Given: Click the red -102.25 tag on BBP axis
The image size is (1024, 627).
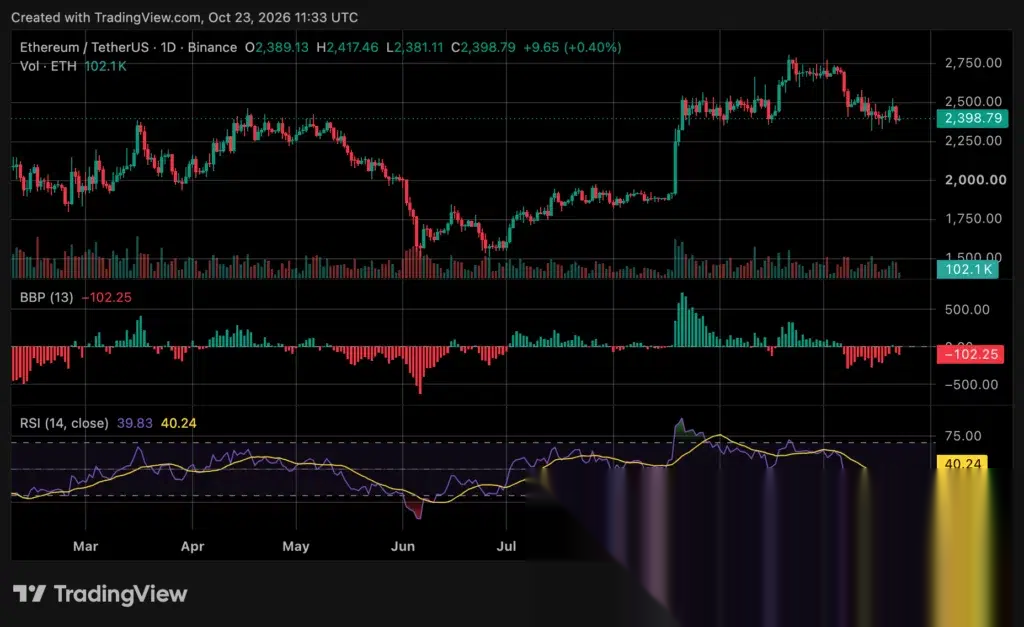Looking at the screenshot, I should click(970, 354).
